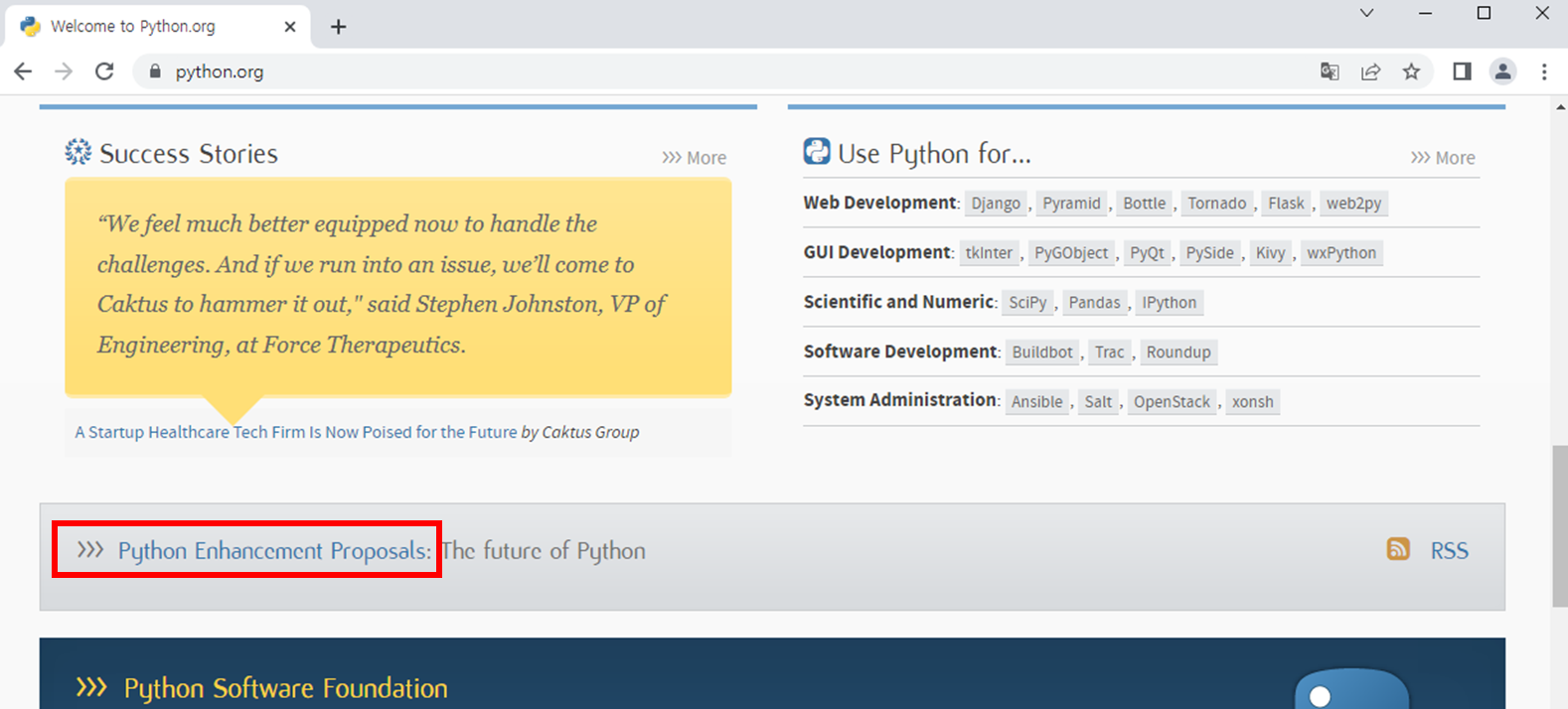Click the Use Python for section icon

pos(817,151)
